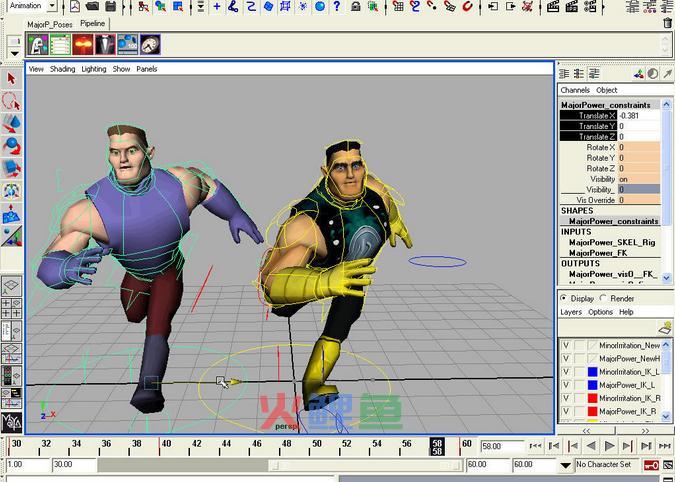The width and height of the screenshot is (675, 482).
Task: Open the Layers menu in layer editor
Action: pyautogui.click(x=571, y=312)
